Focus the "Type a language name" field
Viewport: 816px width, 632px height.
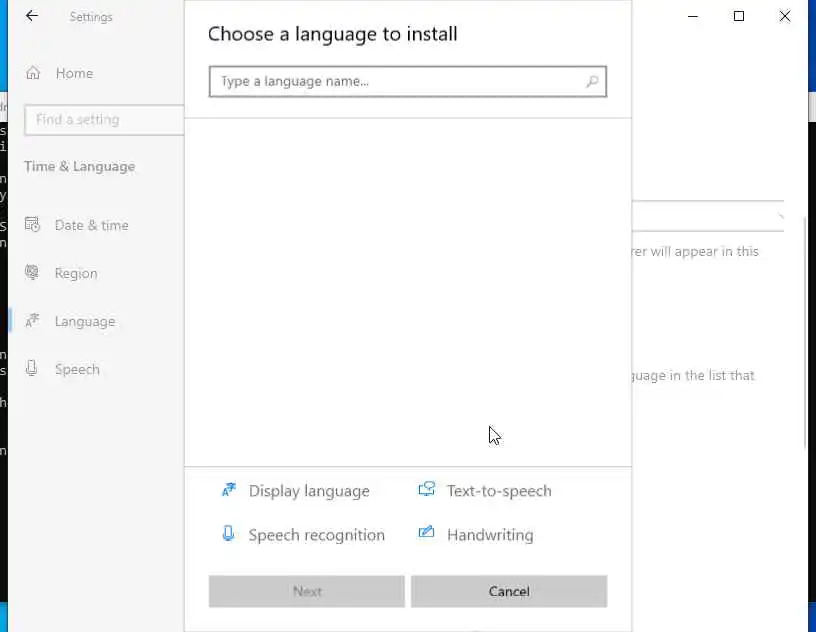[x=400, y=81]
